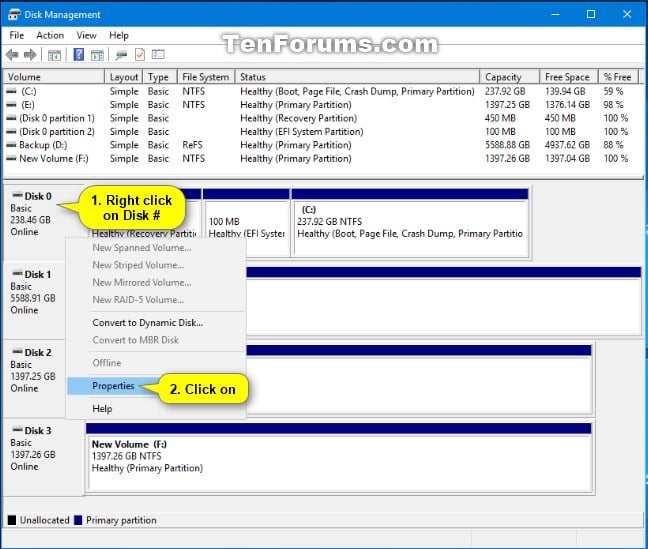Sort by the % Free column header
This screenshot has width=648, height=549.
[x=618, y=77]
